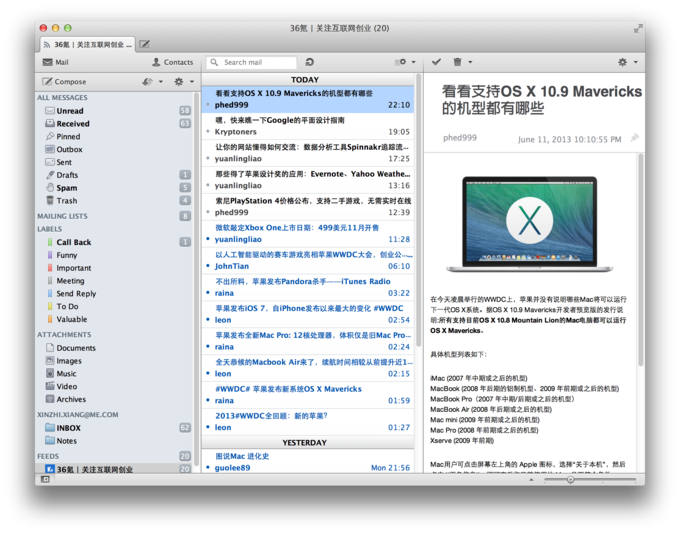The image size is (680, 534).
Task: Click the Search mail field
Action: coord(252,62)
